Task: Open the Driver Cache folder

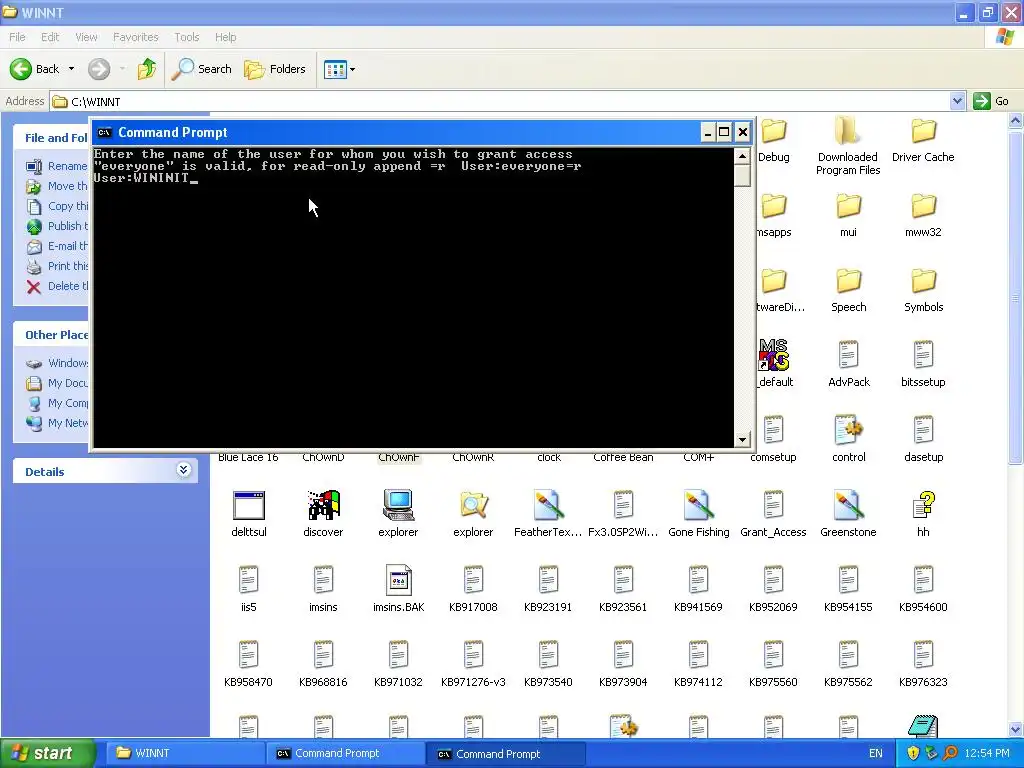Action: (x=923, y=131)
